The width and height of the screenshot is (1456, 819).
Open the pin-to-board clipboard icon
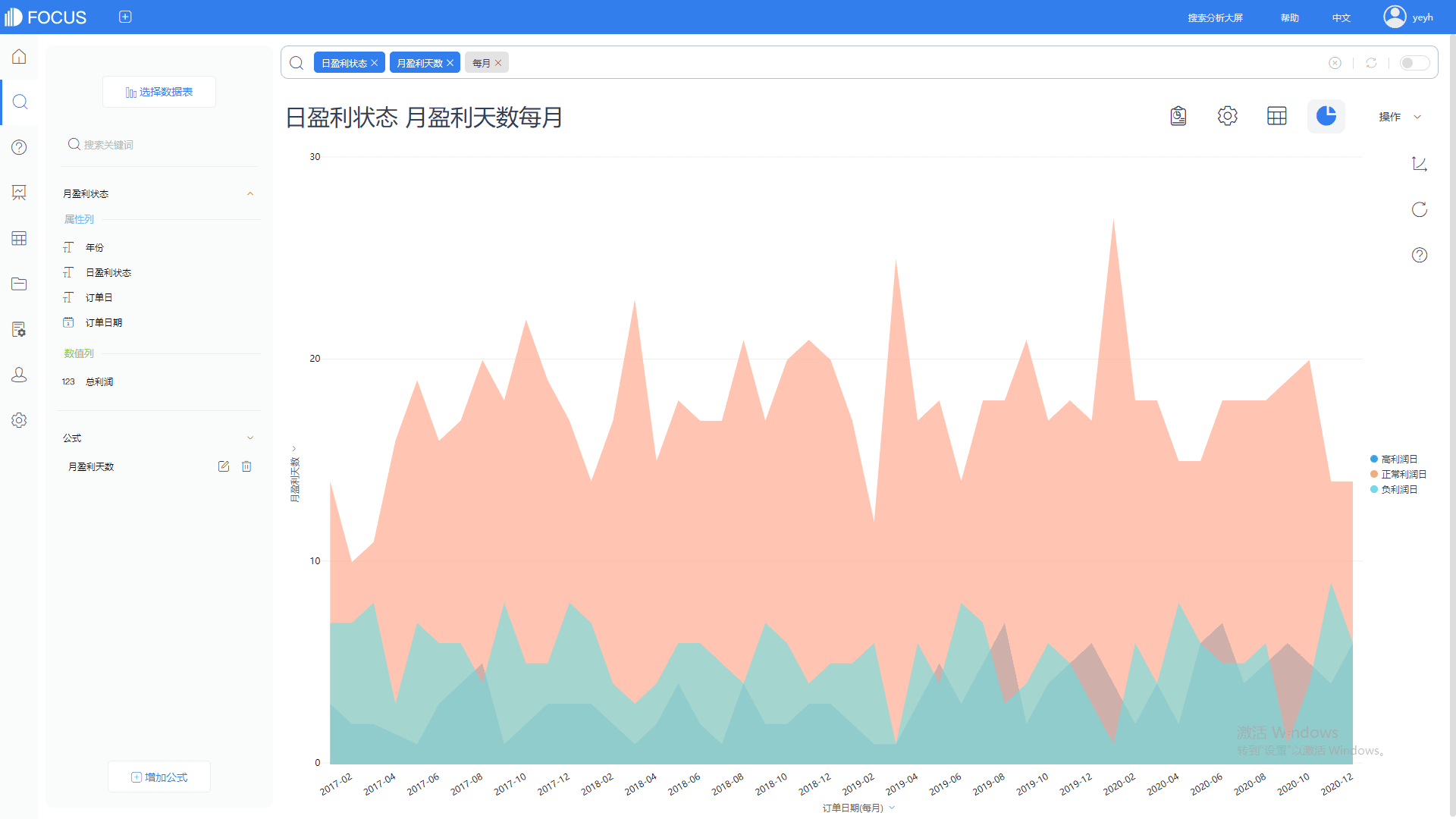tap(1178, 116)
